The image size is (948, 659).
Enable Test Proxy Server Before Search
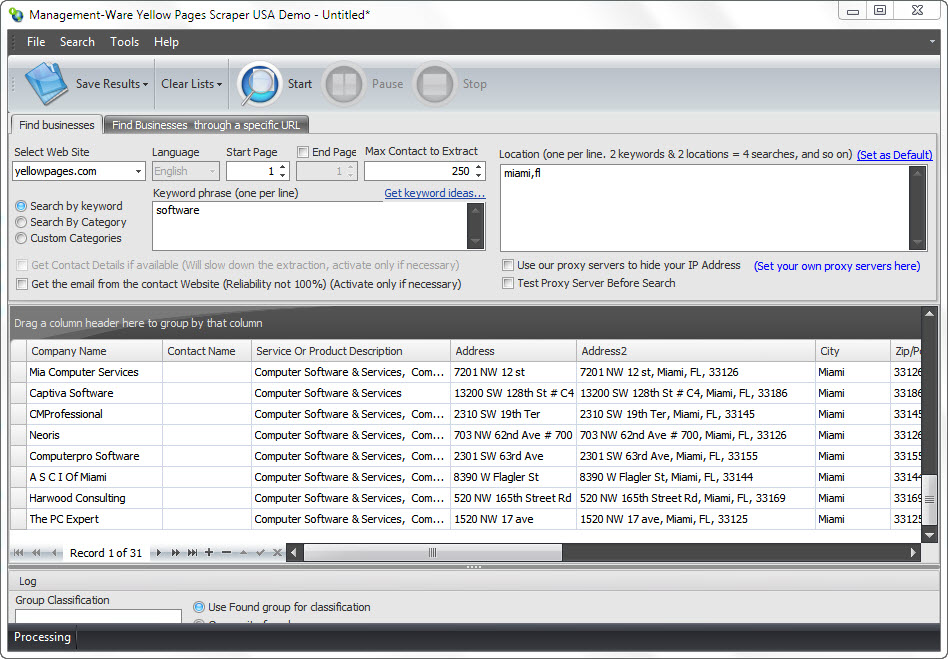tap(508, 283)
